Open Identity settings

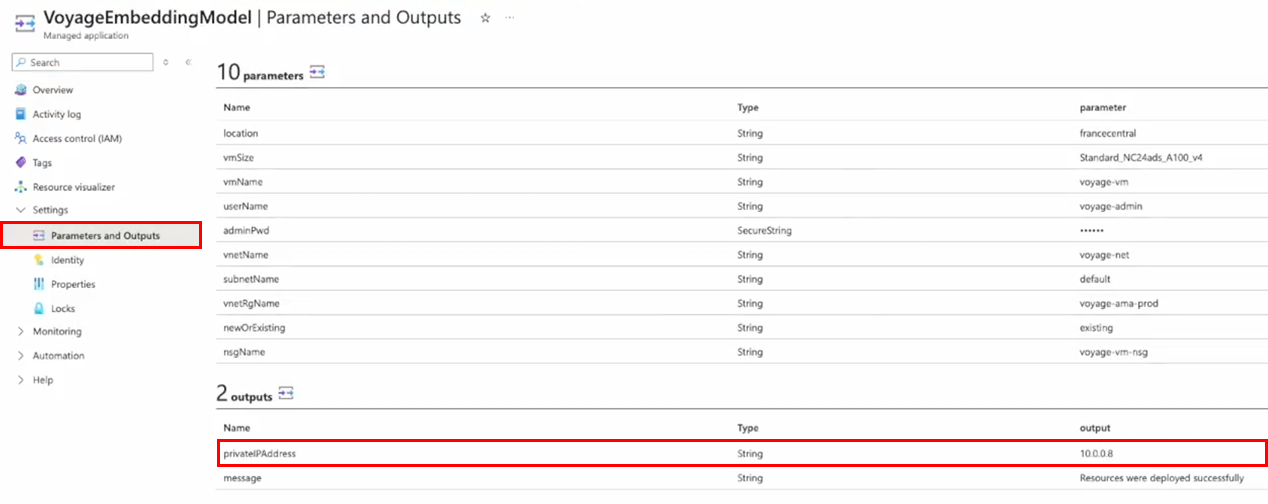pyautogui.click(x=68, y=260)
